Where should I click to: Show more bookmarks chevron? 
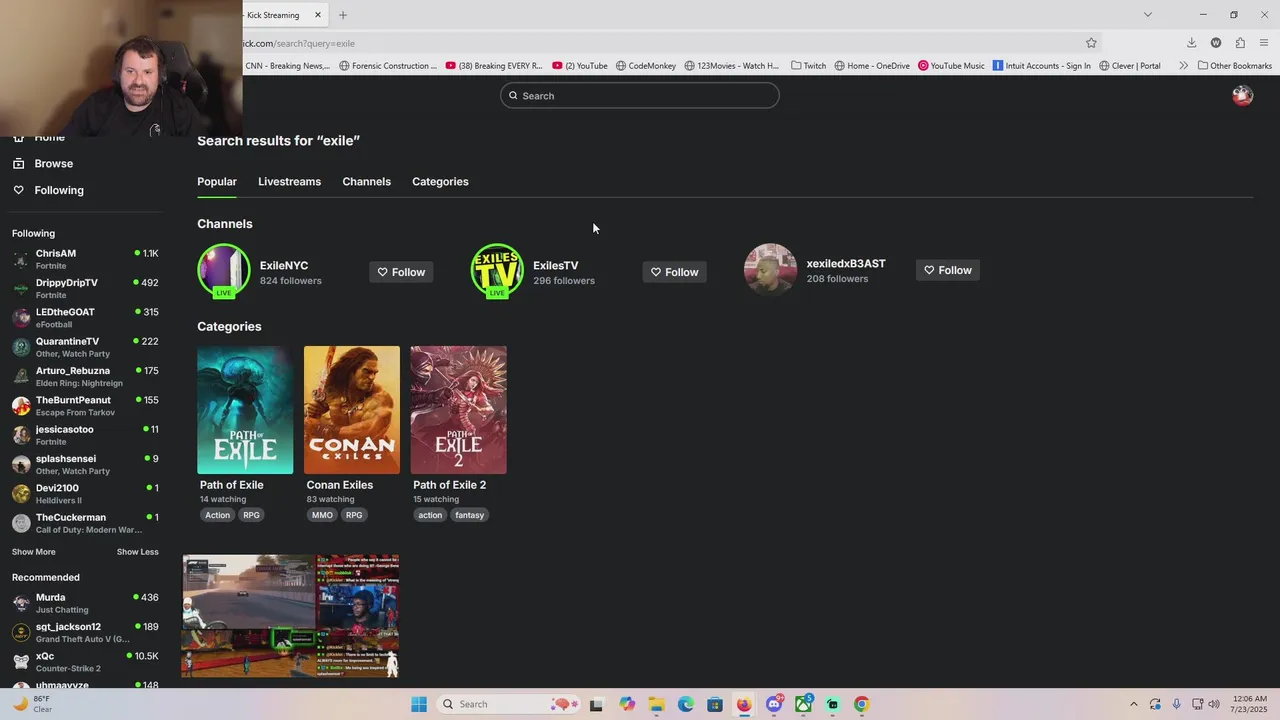(1183, 66)
